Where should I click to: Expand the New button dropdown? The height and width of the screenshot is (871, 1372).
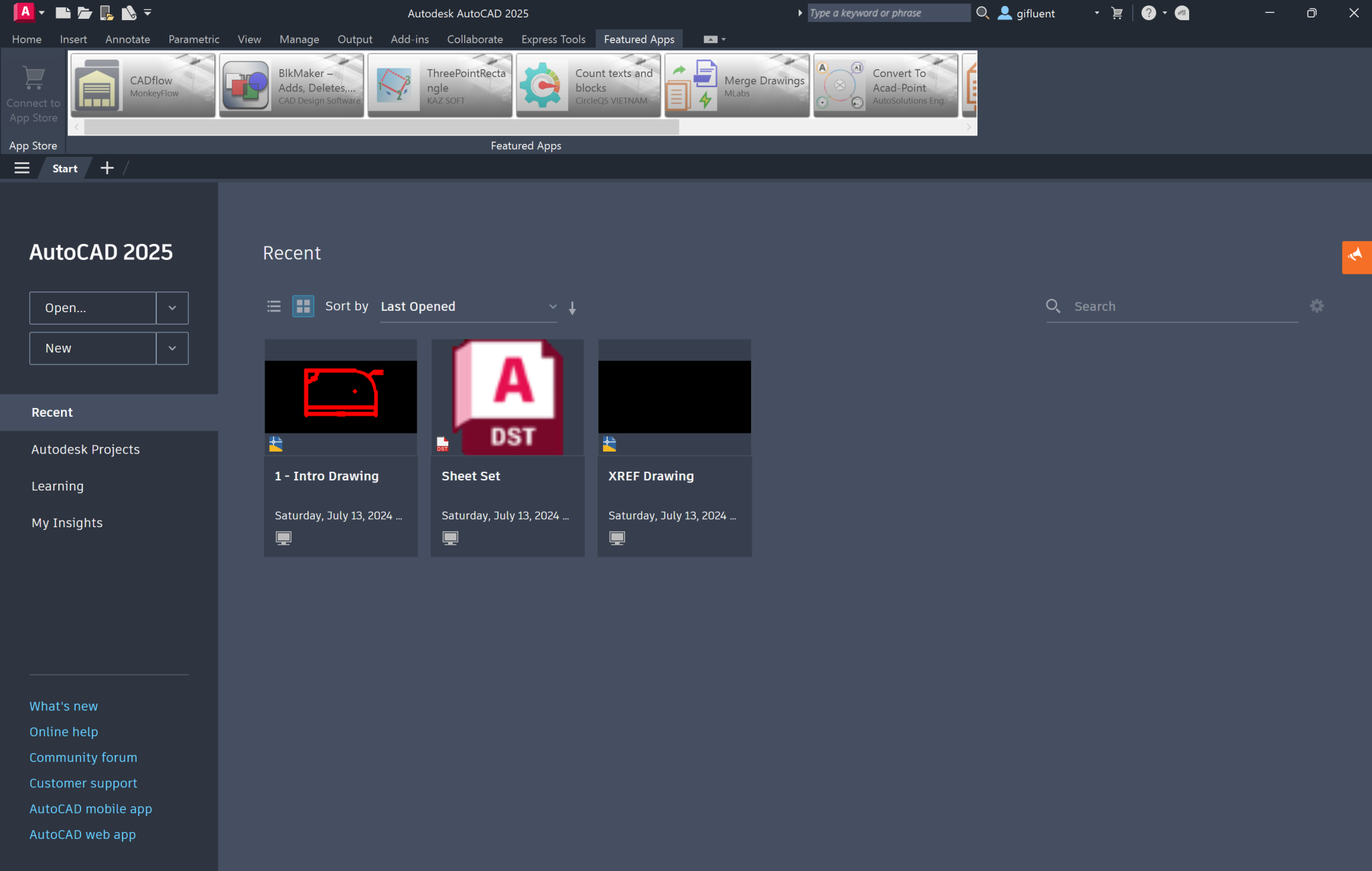(172, 348)
